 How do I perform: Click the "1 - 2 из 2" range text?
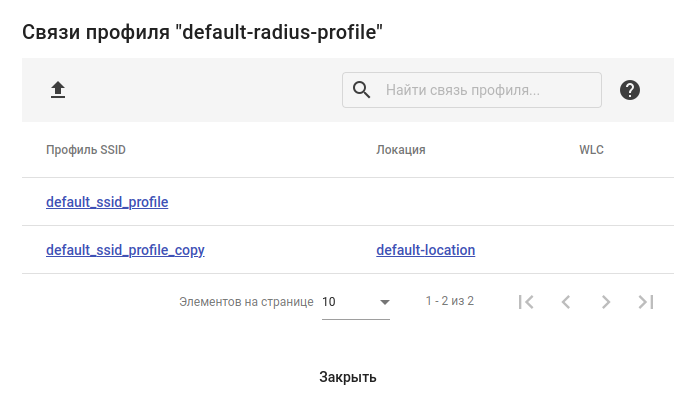point(450,301)
